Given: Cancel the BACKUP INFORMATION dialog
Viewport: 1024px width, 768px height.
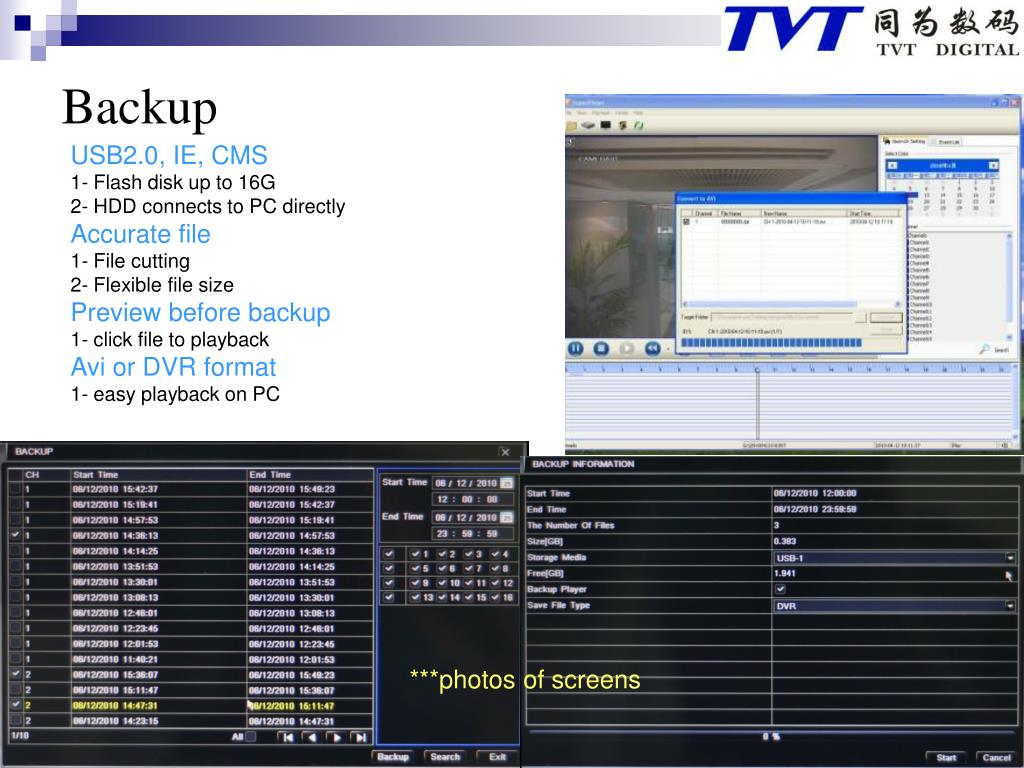Looking at the screenshot, I should (x=996, y=758).
